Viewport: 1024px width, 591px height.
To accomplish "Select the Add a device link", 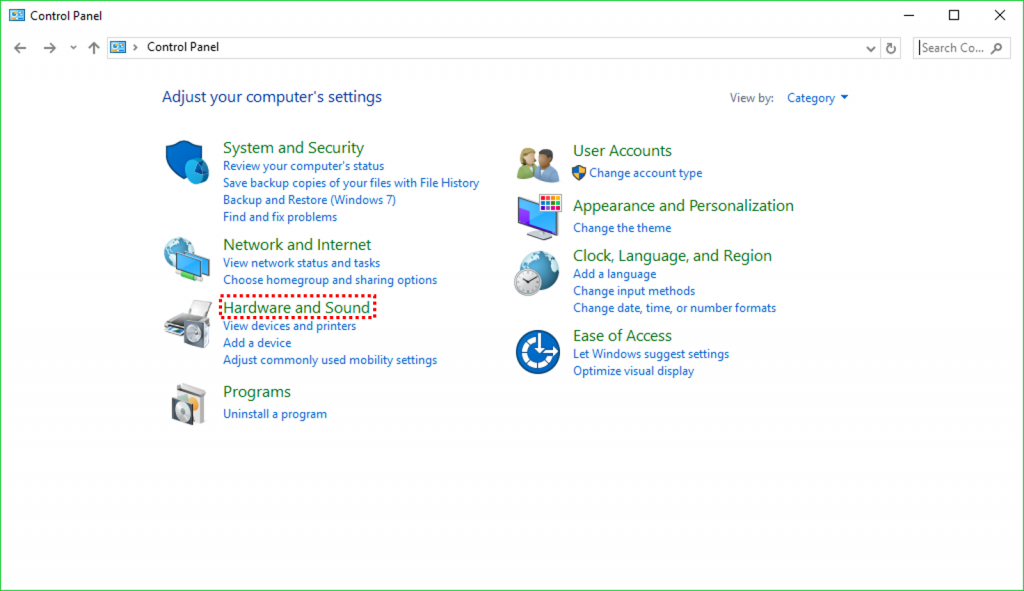I will click(x=257, y=343).
